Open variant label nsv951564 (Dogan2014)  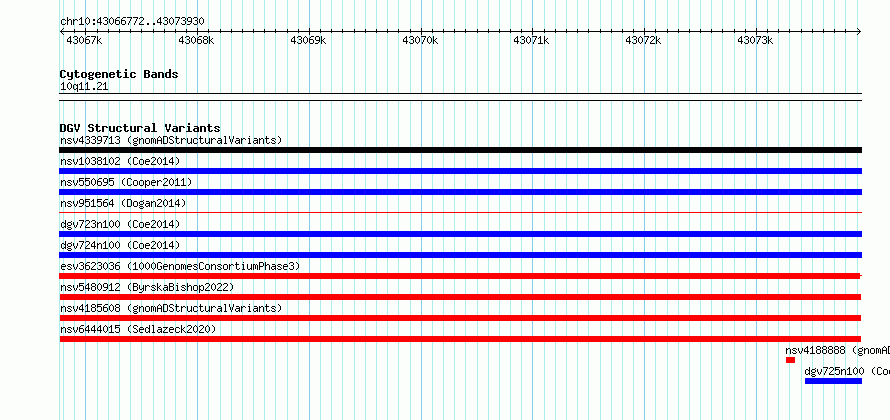(x=123, y=203)
